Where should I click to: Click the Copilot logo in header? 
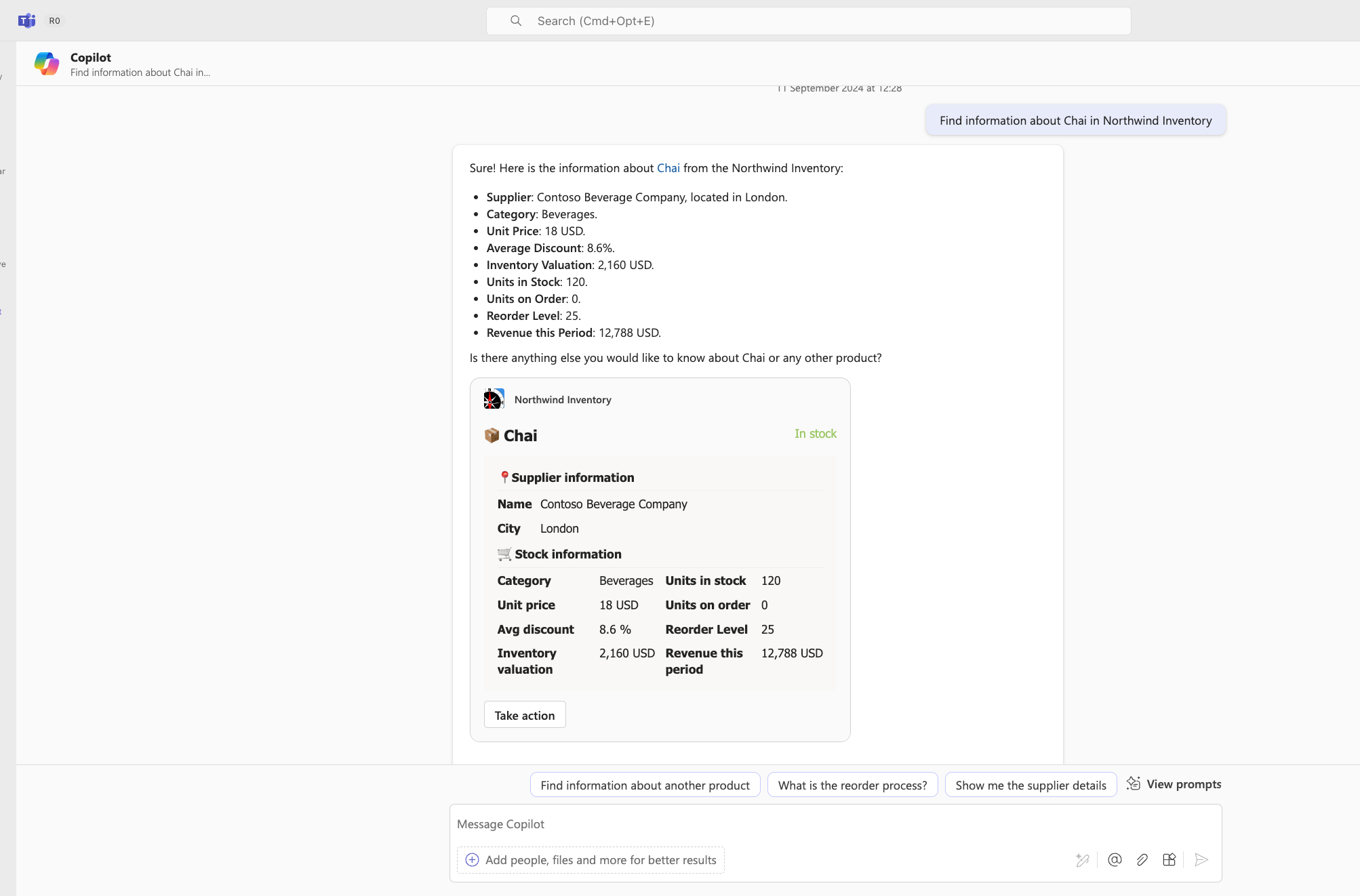click(x=47, y=64)
